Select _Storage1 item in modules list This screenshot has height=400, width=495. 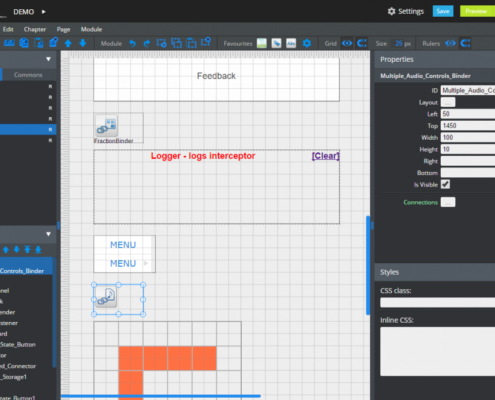(13, 377)
